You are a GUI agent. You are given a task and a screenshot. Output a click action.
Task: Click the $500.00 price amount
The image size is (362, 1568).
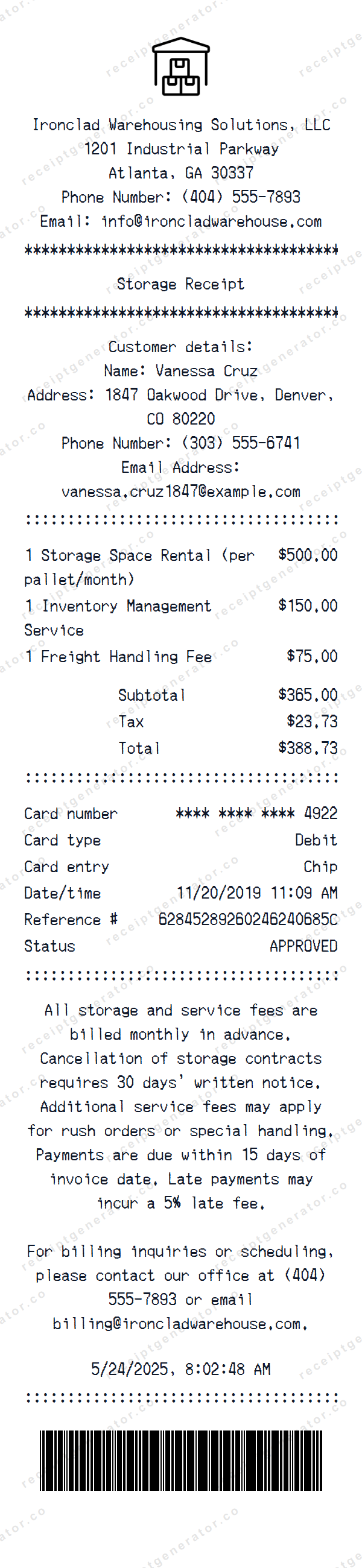308,555
